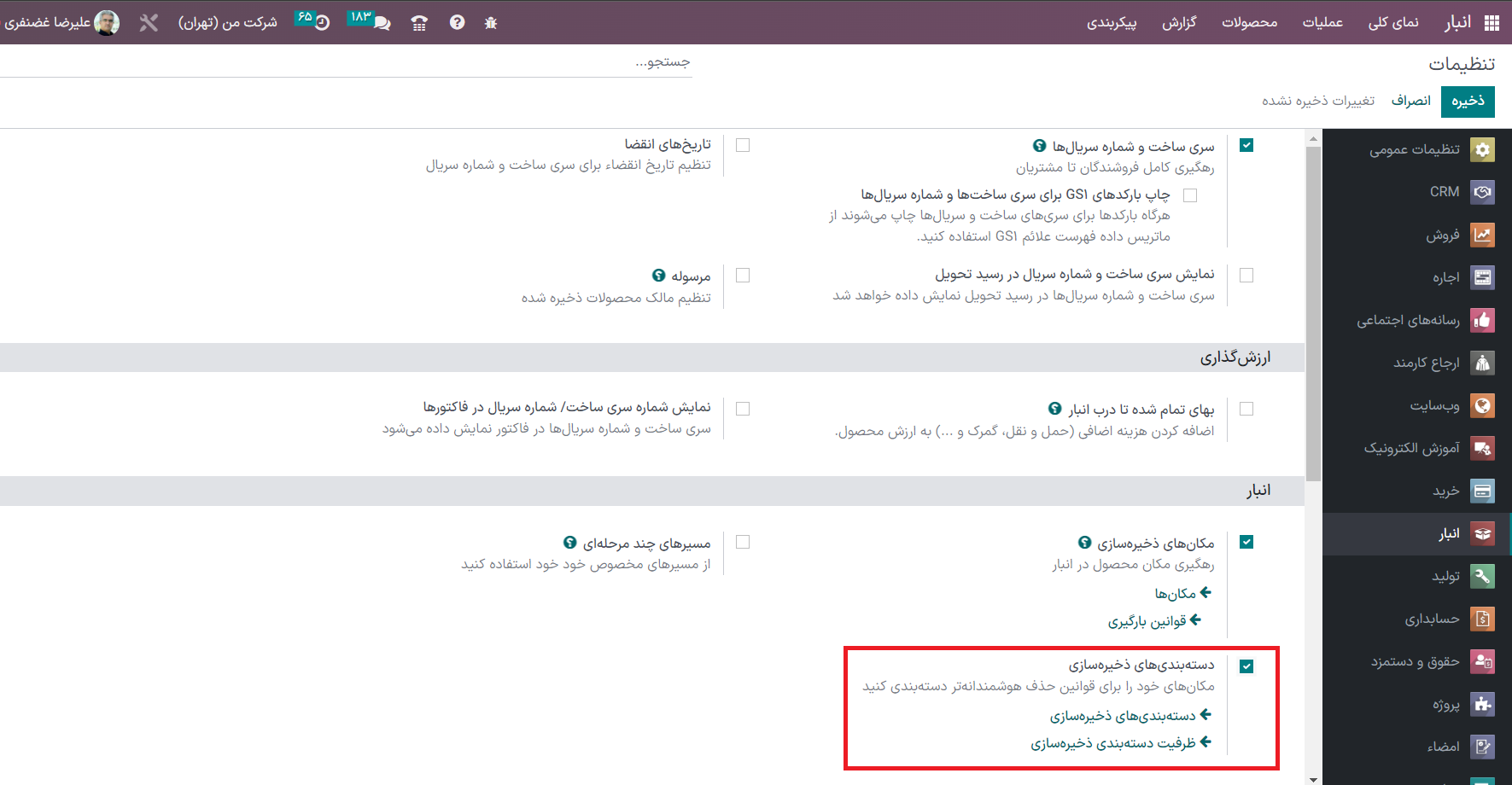The image size is (1512, 785).
Task: Enable نمایش سری ساخت در رسید تحویل checkbox
Action: point(1246,275)
